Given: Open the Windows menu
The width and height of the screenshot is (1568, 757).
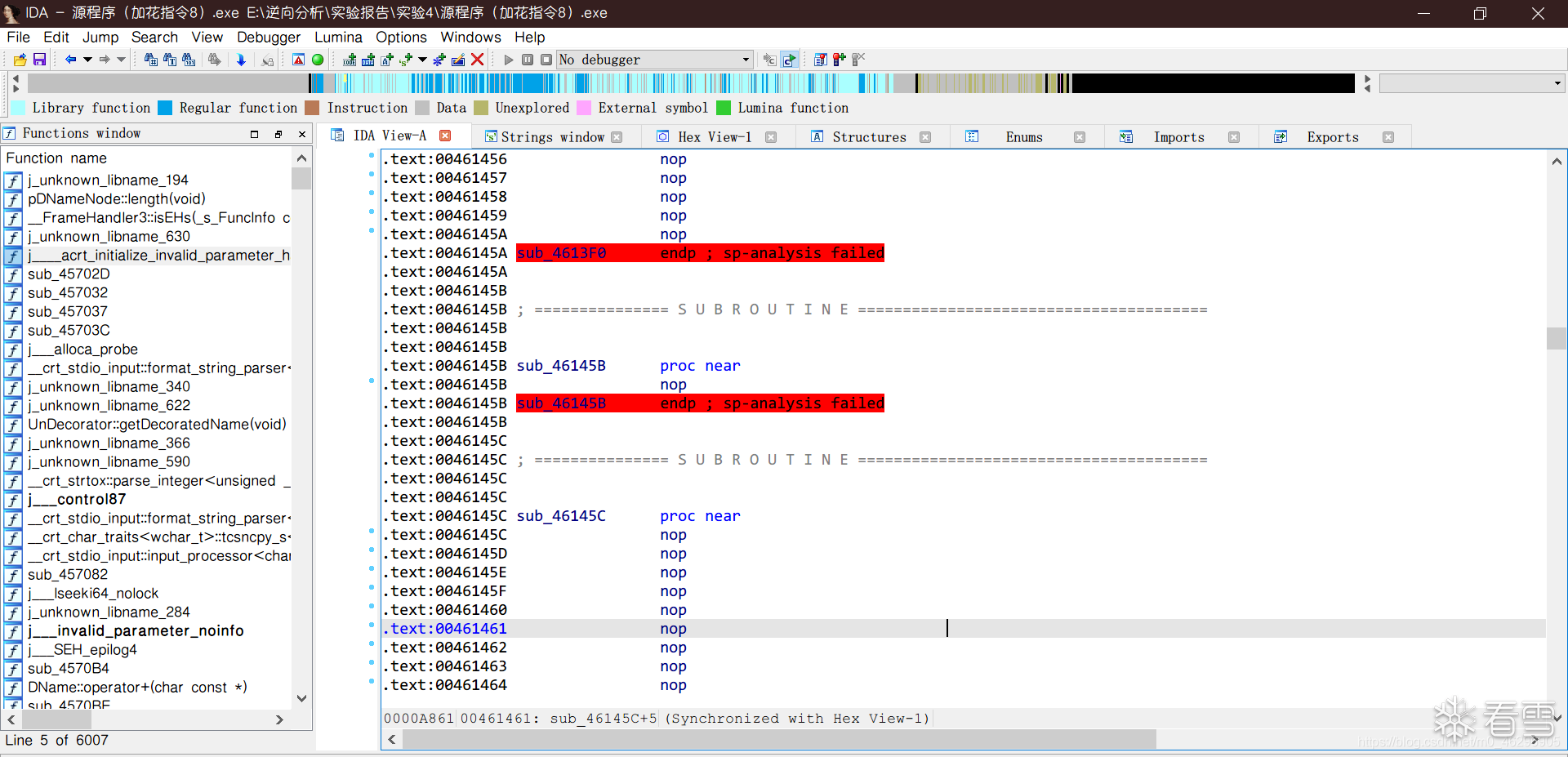Looking at the screenshot, I should pyautogui.click(x=470, y=37).
